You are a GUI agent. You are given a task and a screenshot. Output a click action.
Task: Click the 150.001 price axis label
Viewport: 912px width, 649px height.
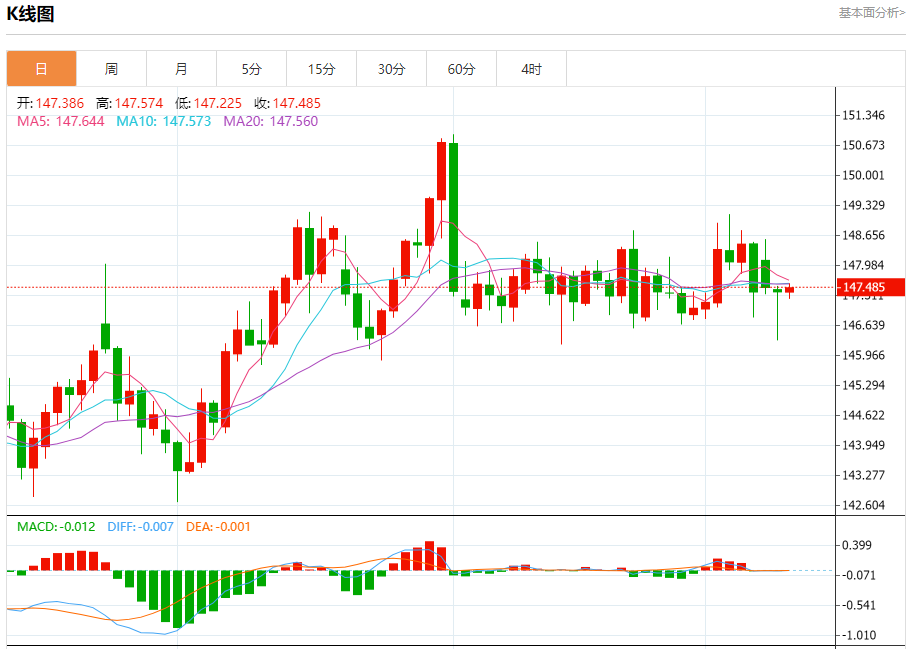(x=864, y=175)
